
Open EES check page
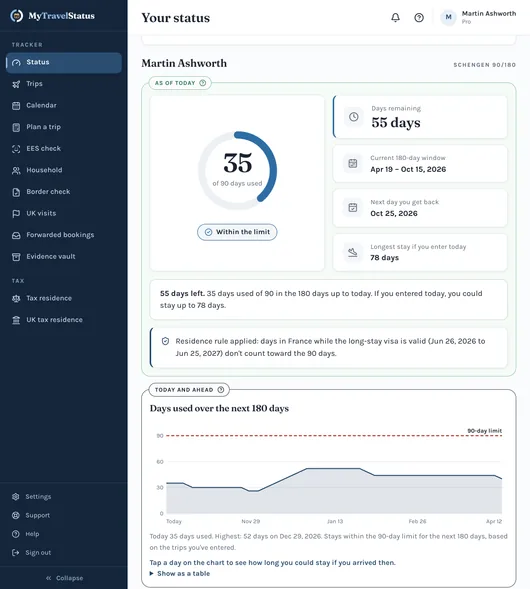tap(44, 148)
